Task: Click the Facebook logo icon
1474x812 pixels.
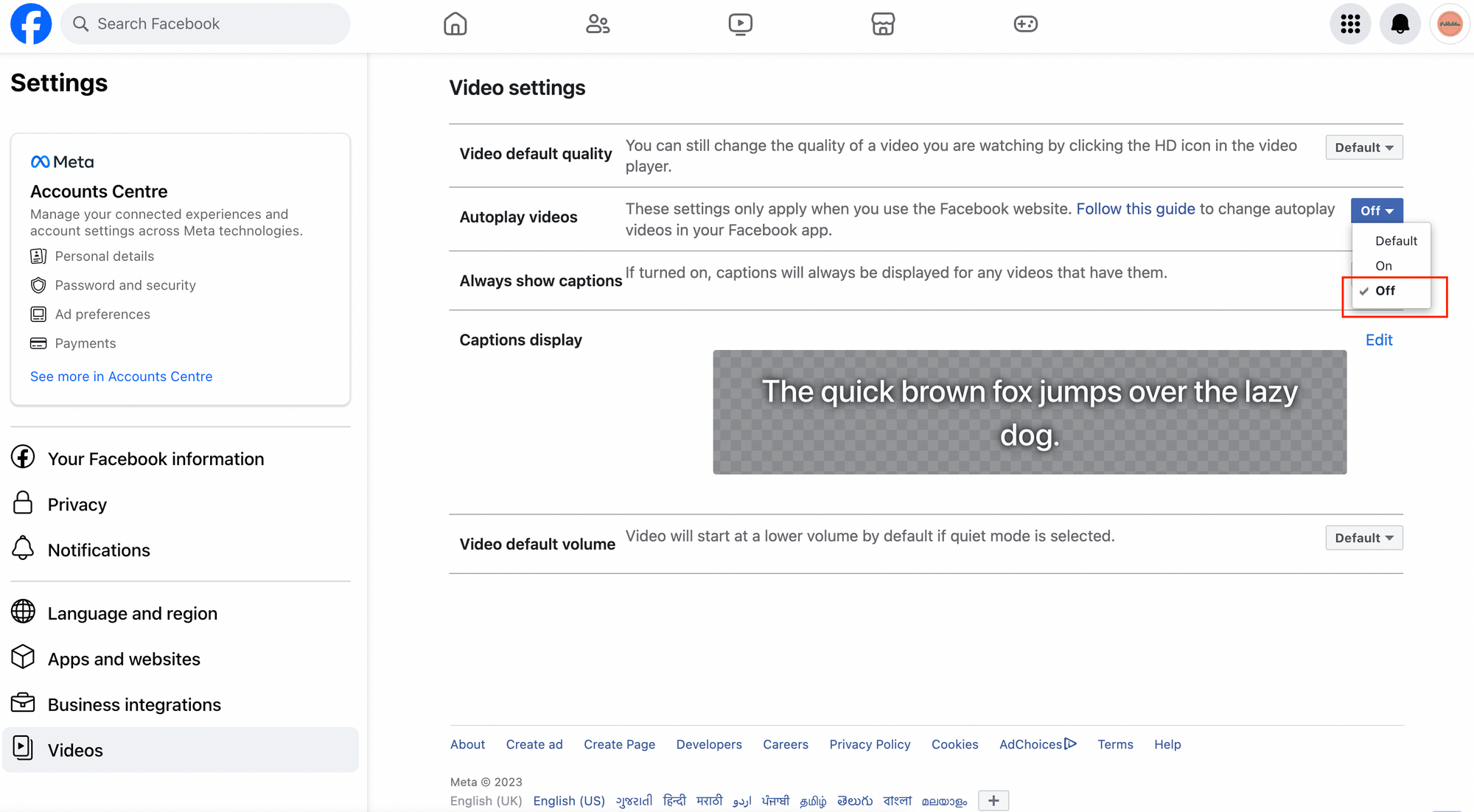Action: tap(31, 24)
